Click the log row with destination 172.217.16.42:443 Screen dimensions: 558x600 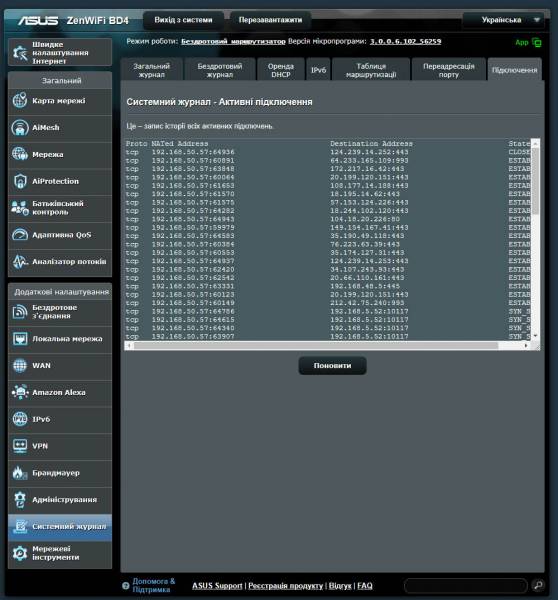[x=328, y=169]
